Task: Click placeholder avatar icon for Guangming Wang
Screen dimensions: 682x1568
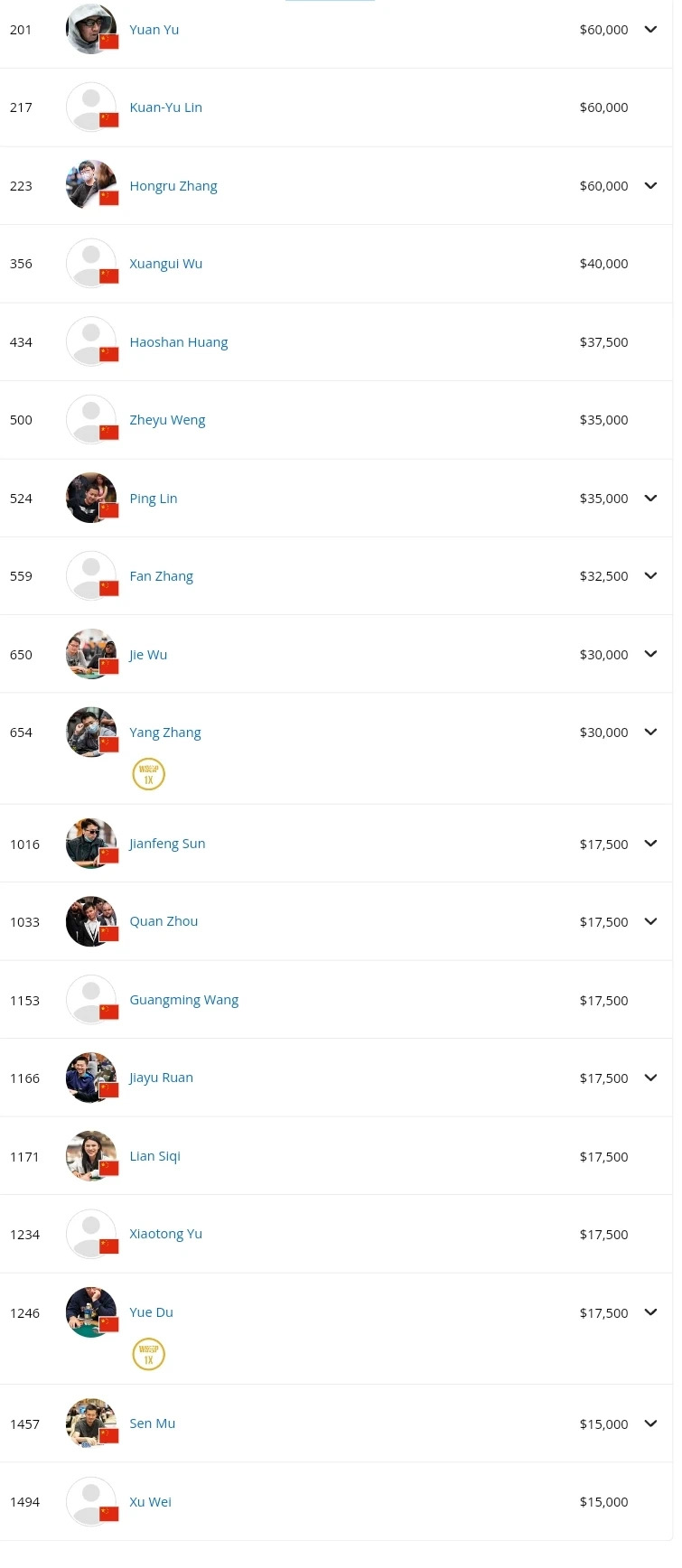Action: pyautogui.click(x=89, y=998)
